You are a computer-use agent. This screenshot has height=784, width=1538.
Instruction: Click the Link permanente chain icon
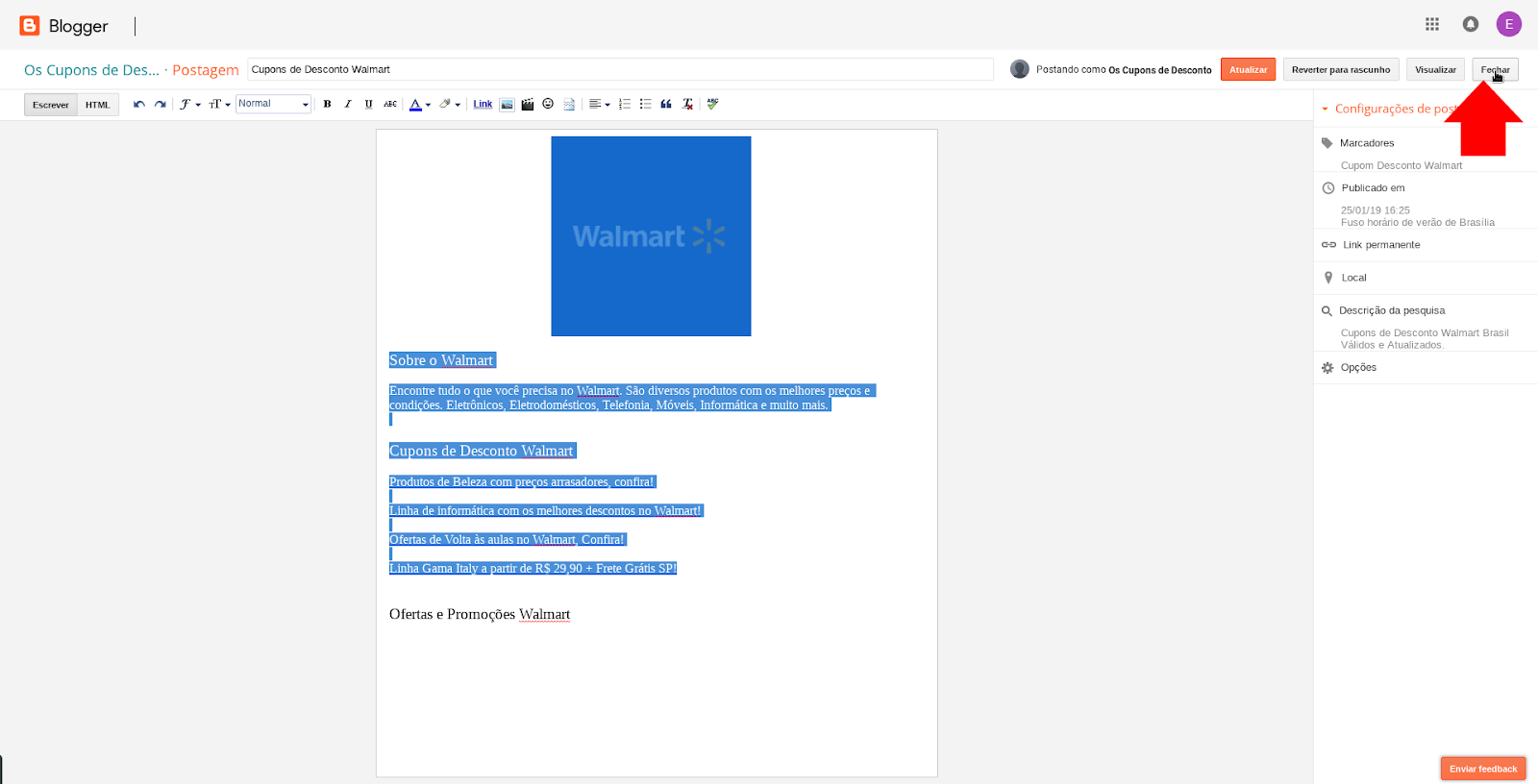pos(1328,245)
